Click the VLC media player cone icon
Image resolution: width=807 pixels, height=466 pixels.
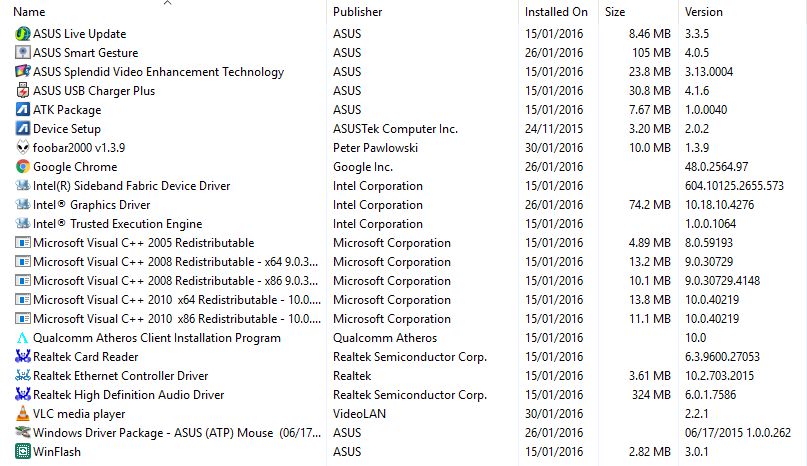point(23,413)
